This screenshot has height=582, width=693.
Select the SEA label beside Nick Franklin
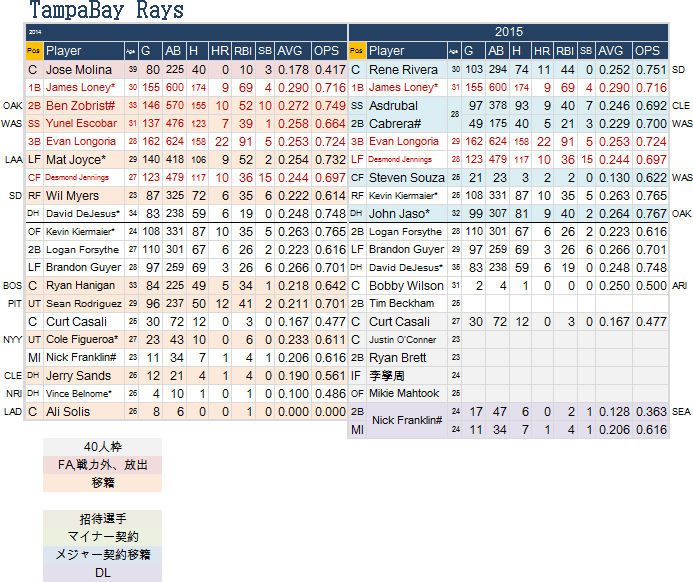coord(681,411)
